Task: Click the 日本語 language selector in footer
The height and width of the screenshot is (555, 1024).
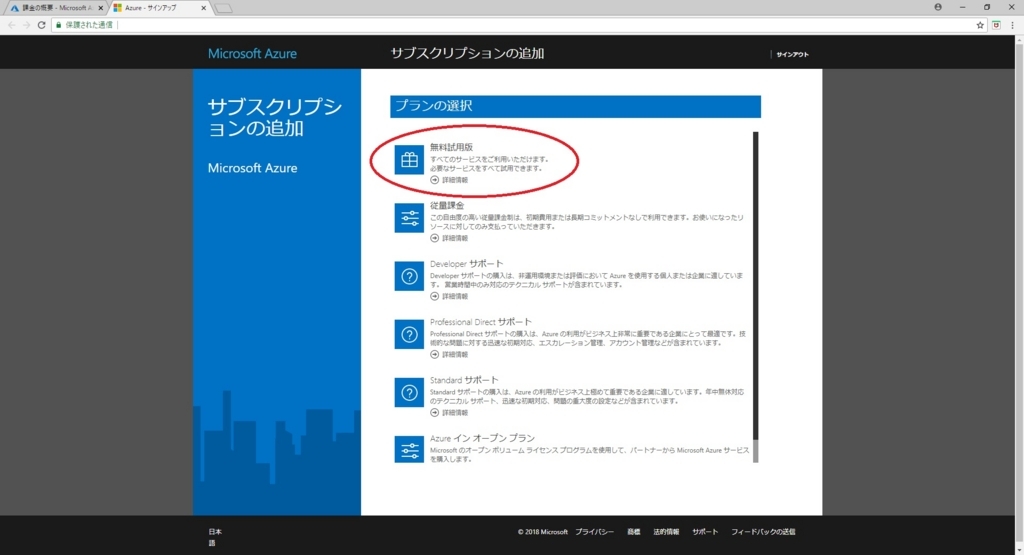Action: click(x=215, y=537)
